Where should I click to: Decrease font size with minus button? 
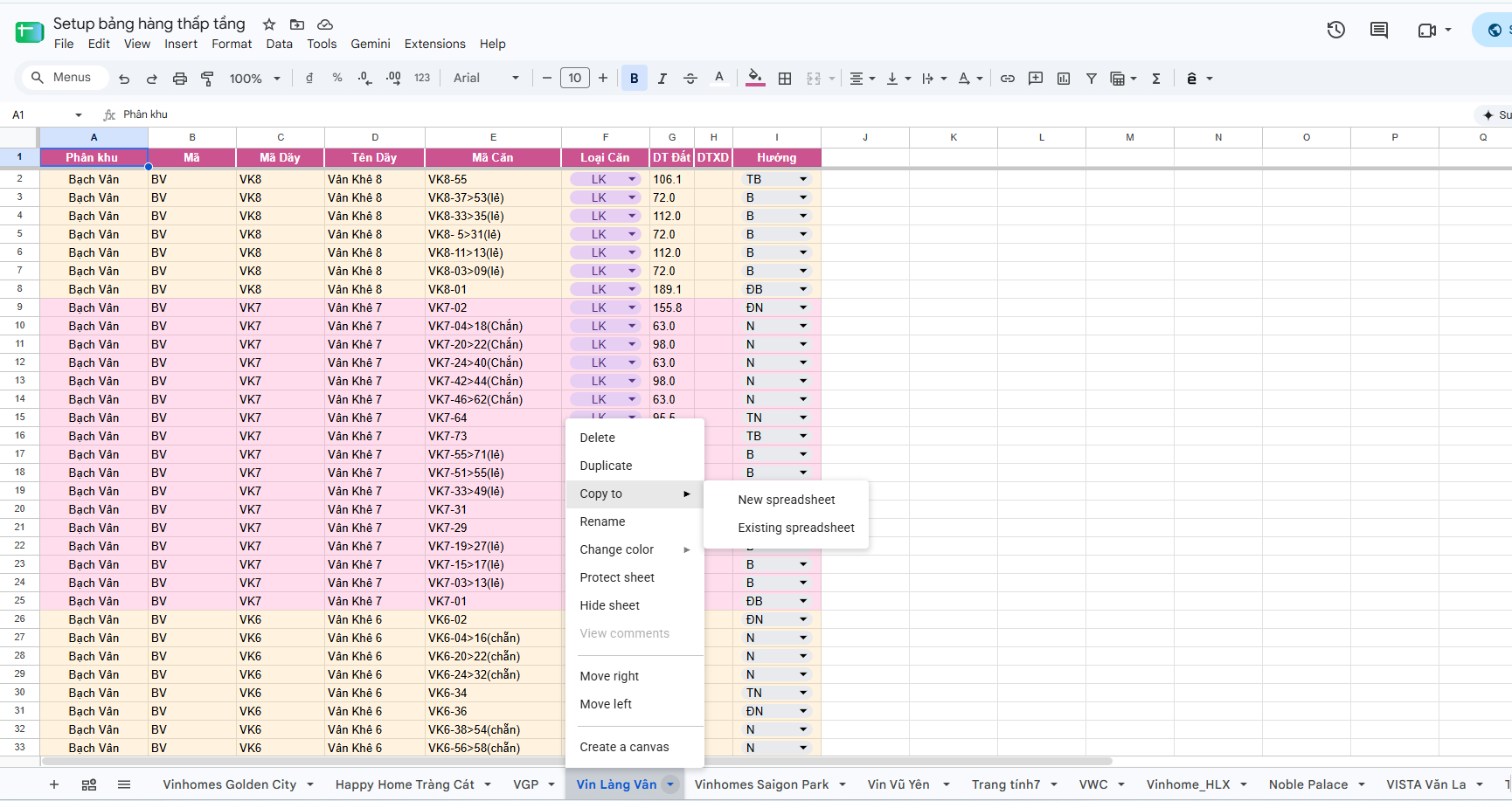547,79
